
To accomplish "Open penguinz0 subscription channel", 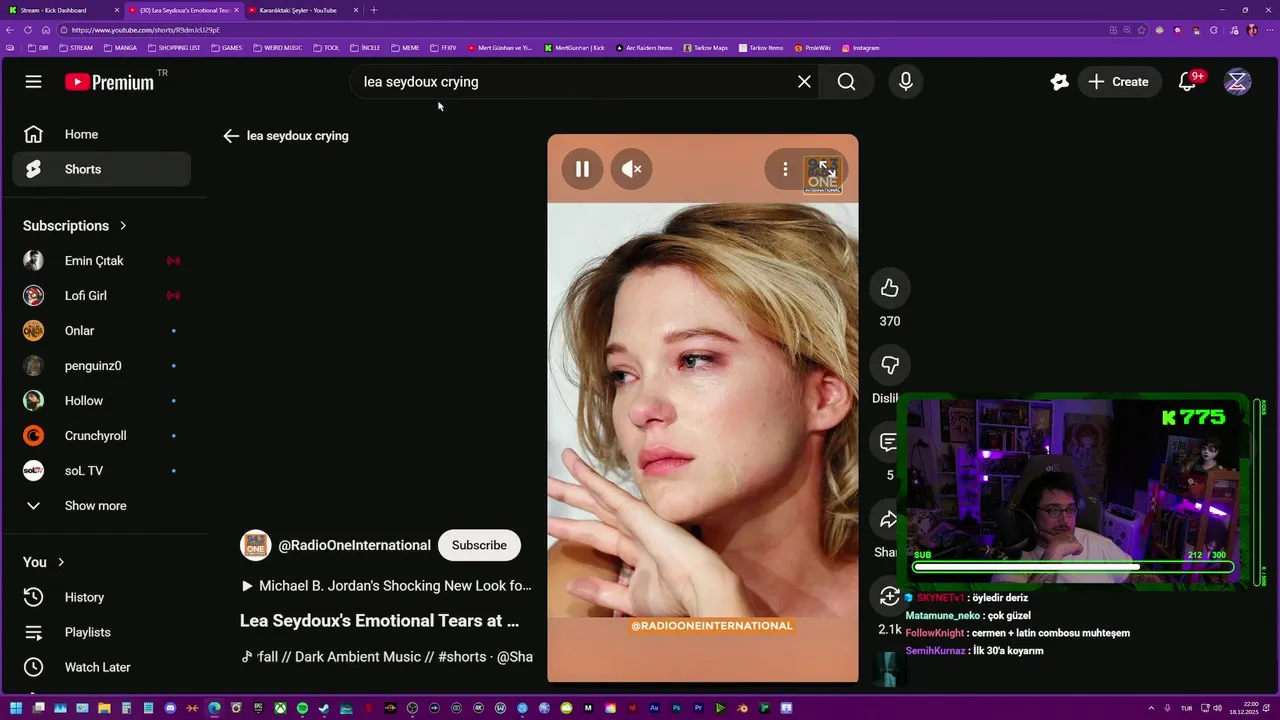I will [x=101, y=366].
